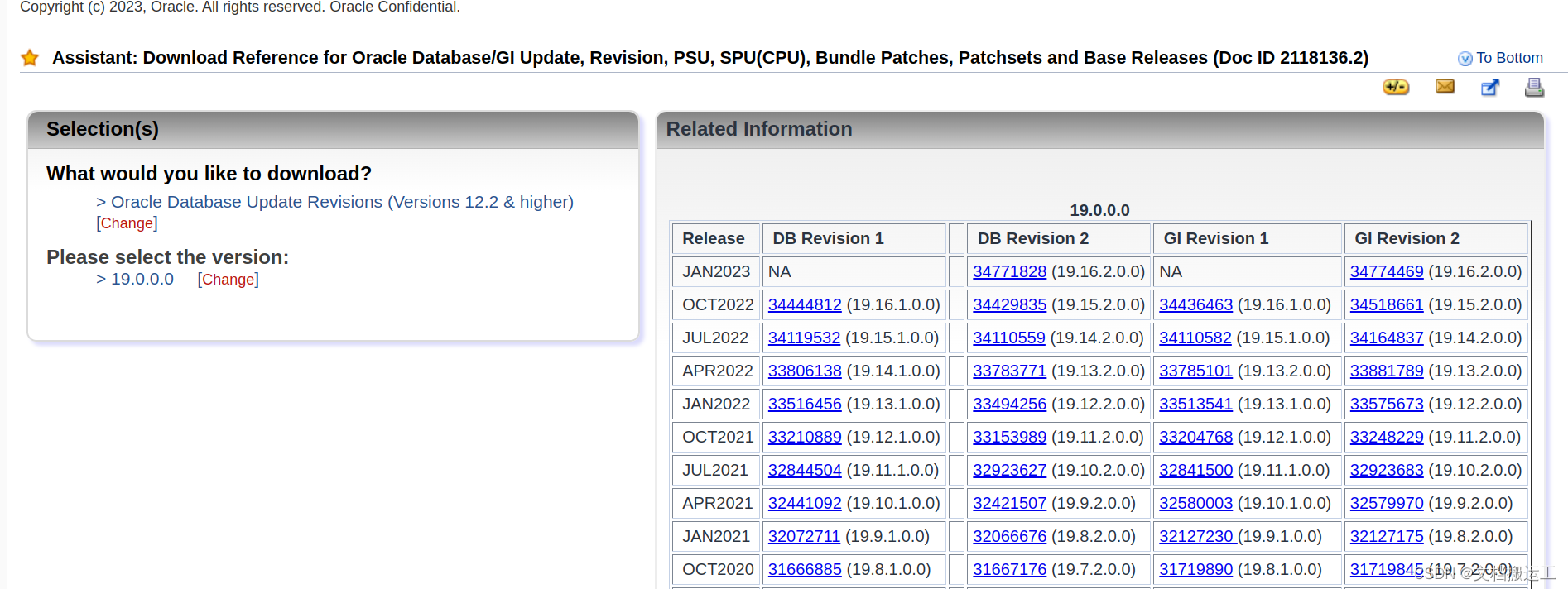
Task: Open patch 33785101 link
Action: (x=1195, y=371)
